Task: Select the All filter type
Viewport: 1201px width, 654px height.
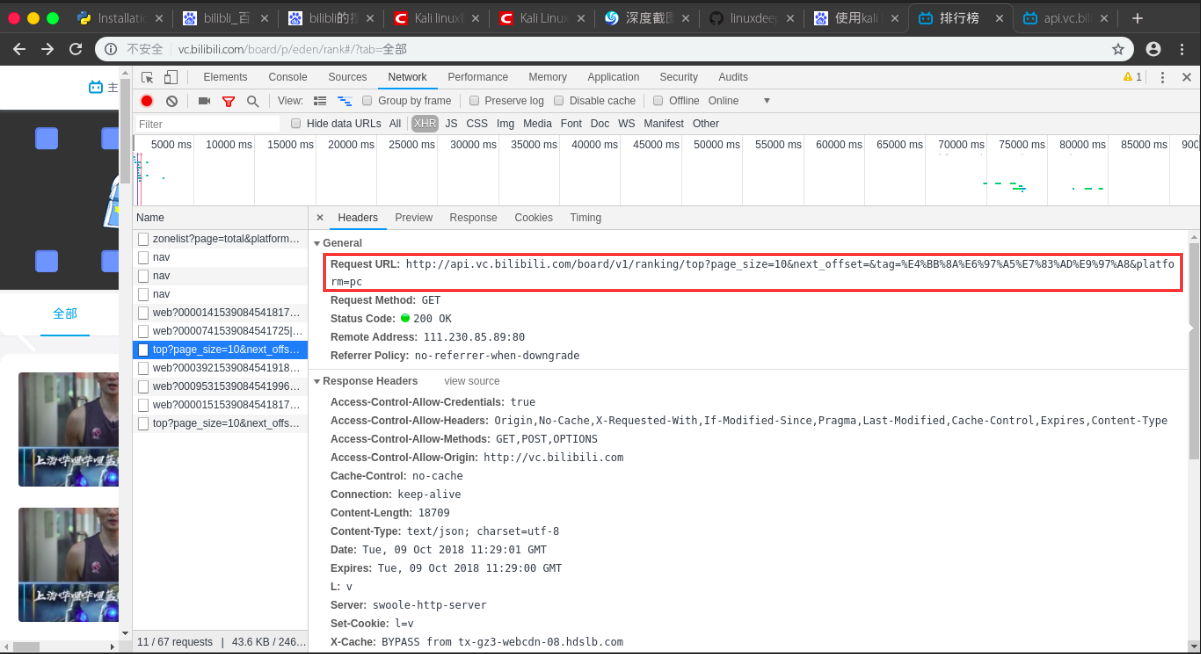Action: (395, 124)
